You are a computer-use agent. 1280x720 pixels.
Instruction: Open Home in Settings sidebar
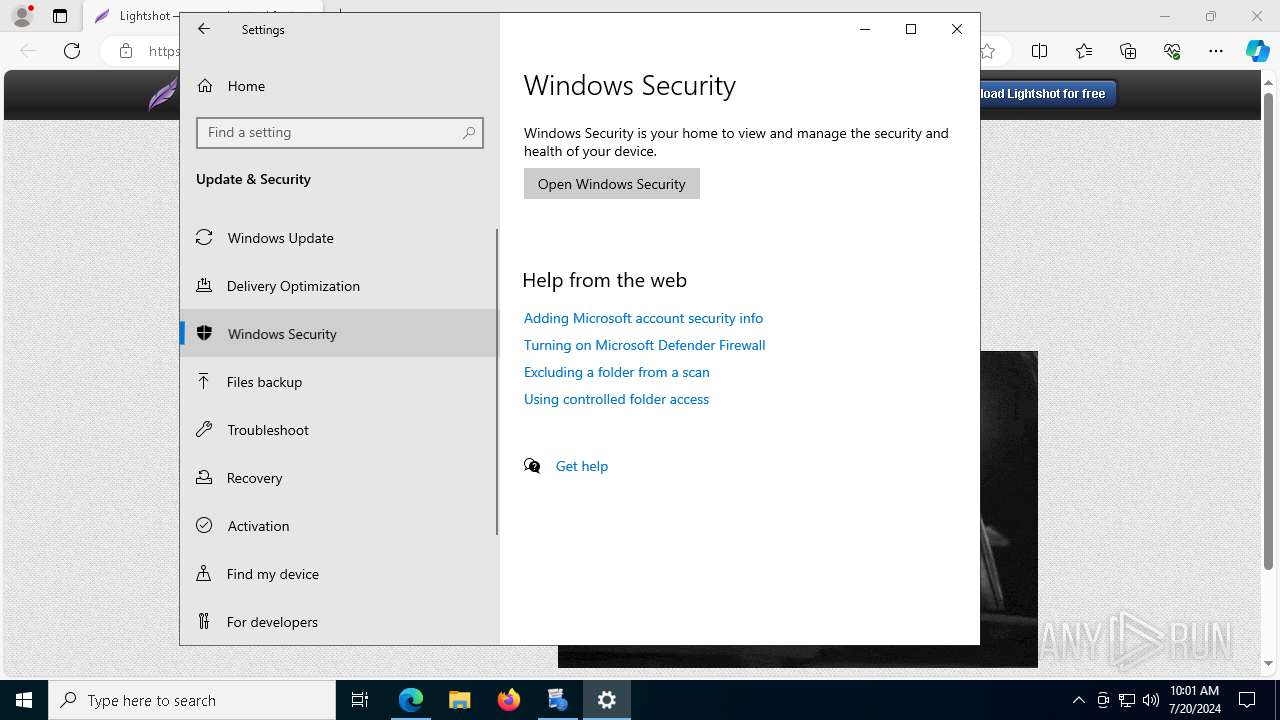pyautogui.click(x=339, y=86)
